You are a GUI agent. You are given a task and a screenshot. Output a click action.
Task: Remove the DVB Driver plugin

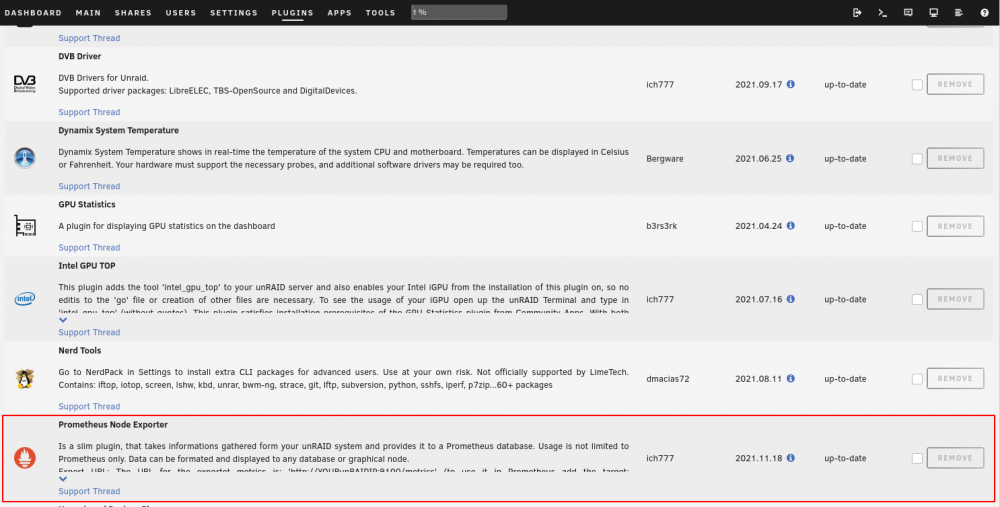pos(955,84)
